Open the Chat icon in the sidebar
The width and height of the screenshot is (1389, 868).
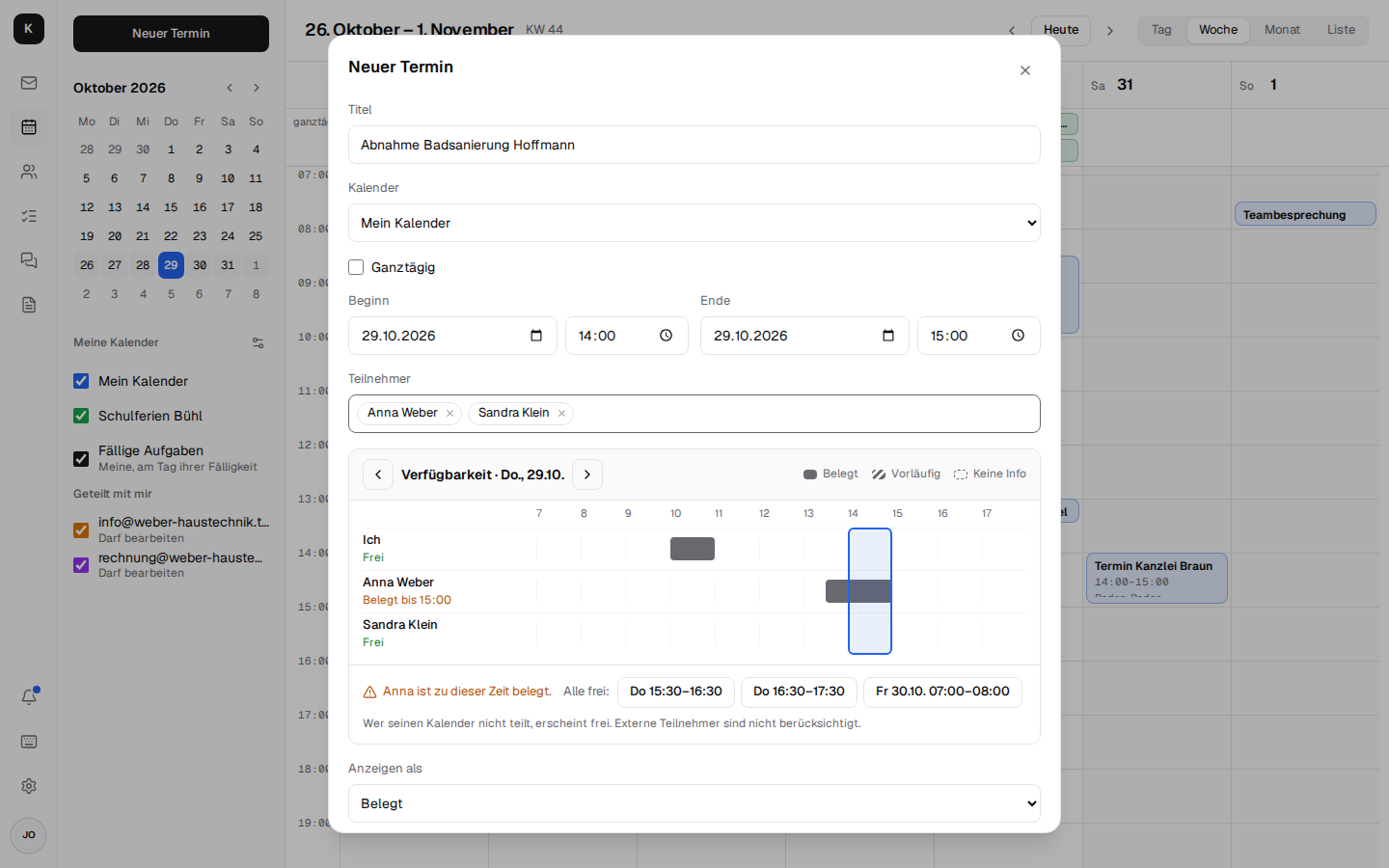(x=29, y=260)
